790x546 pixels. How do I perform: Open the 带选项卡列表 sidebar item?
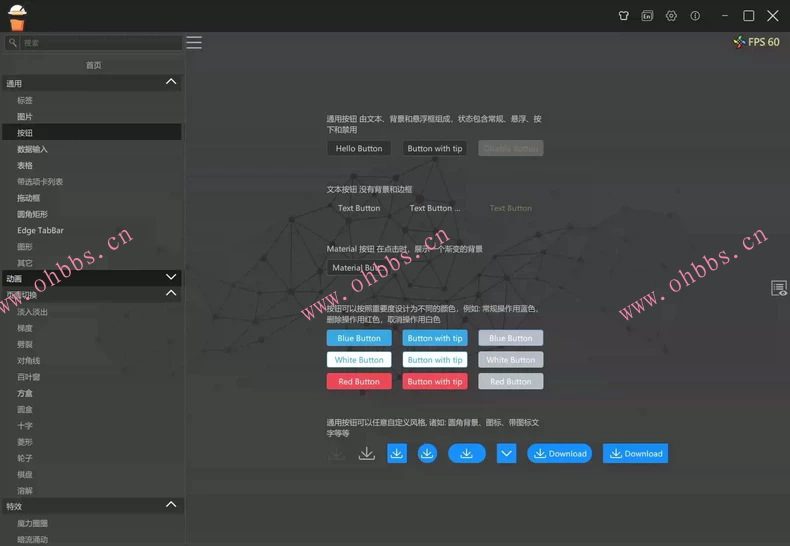tap(92, 181)
